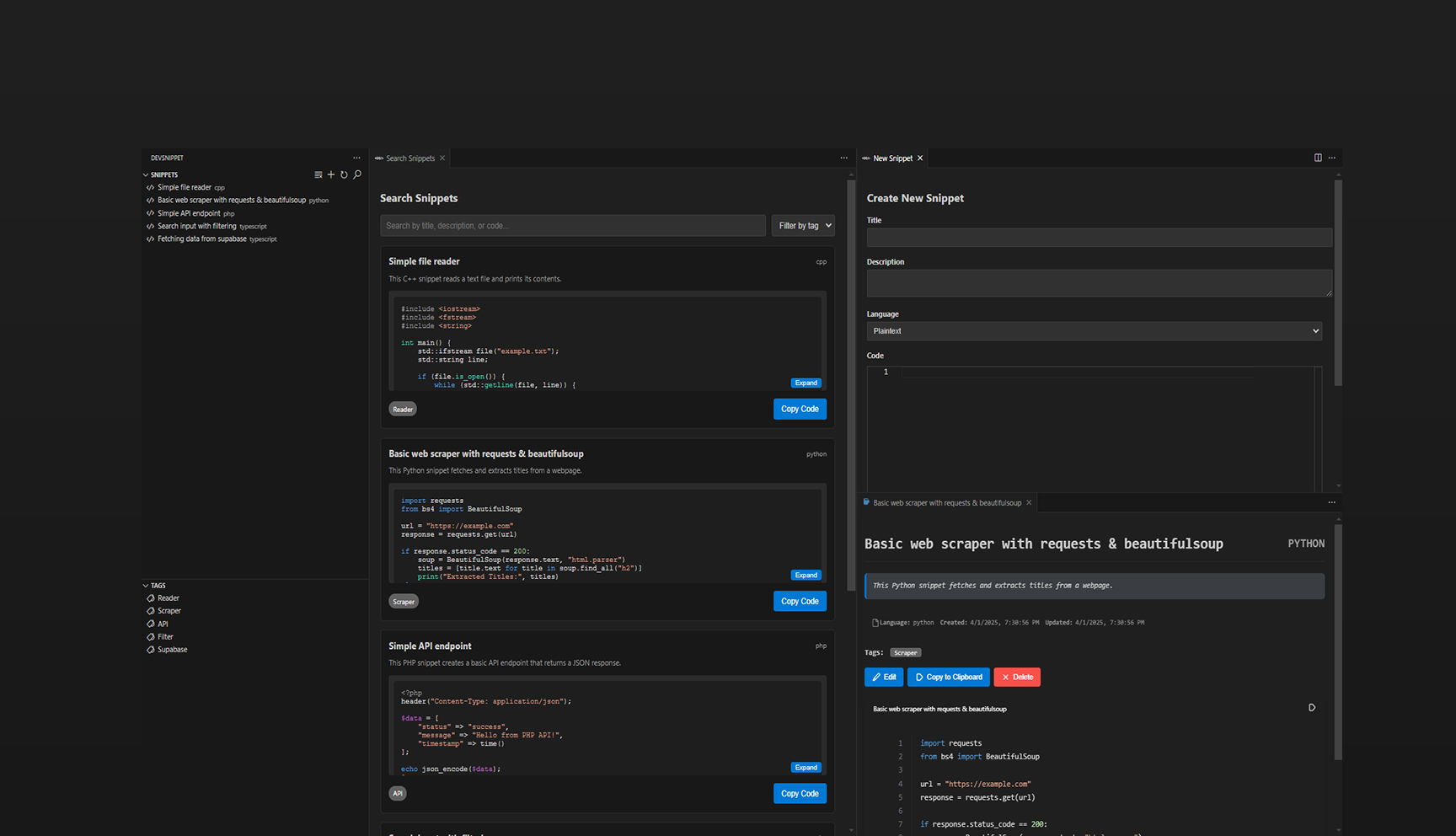Screen dimensions: 1456x836
Task: Switch to the Search Snippets tab
Action: point(409,158)
